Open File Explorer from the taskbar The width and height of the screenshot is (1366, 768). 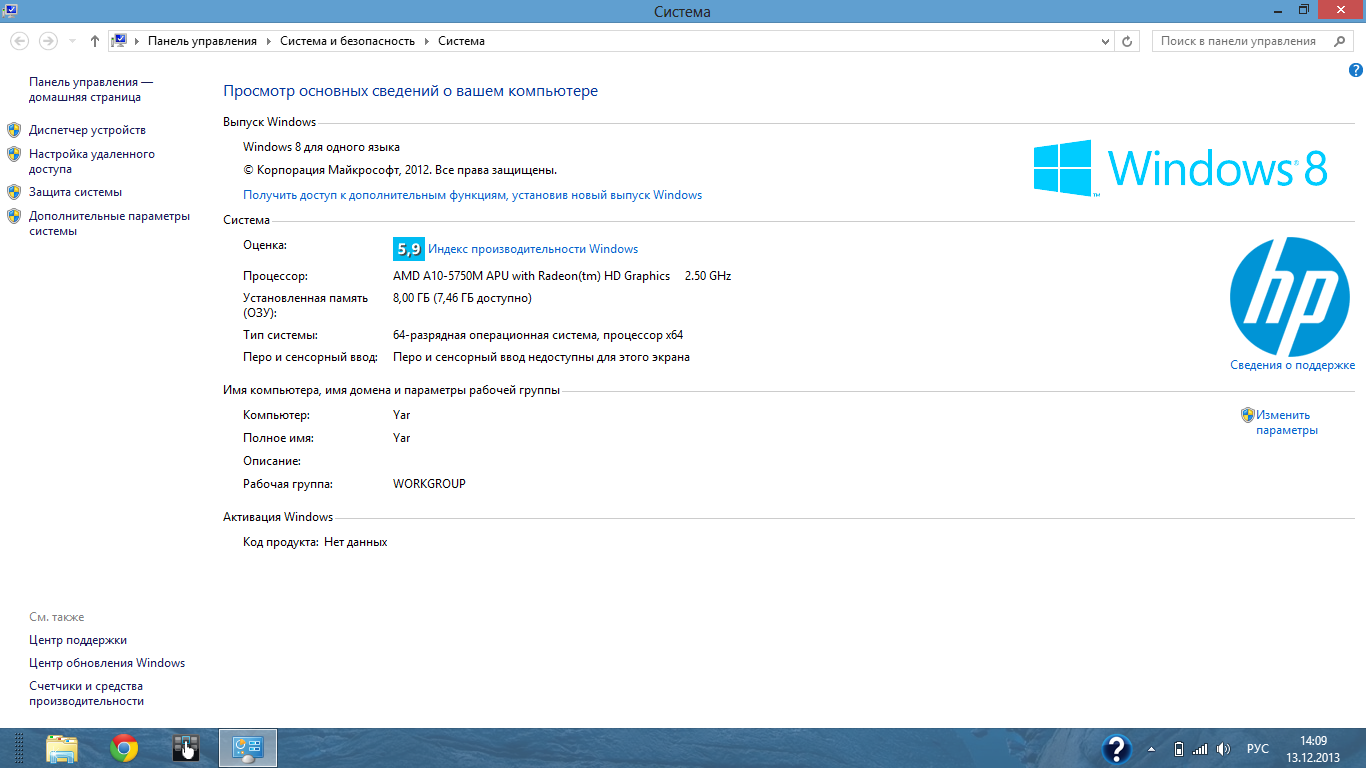coord(62,748)
